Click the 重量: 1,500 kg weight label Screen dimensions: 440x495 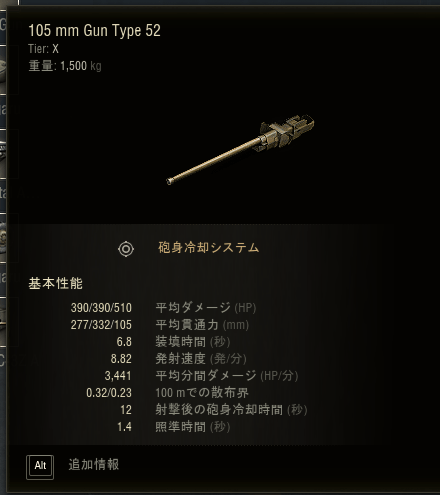65,66
